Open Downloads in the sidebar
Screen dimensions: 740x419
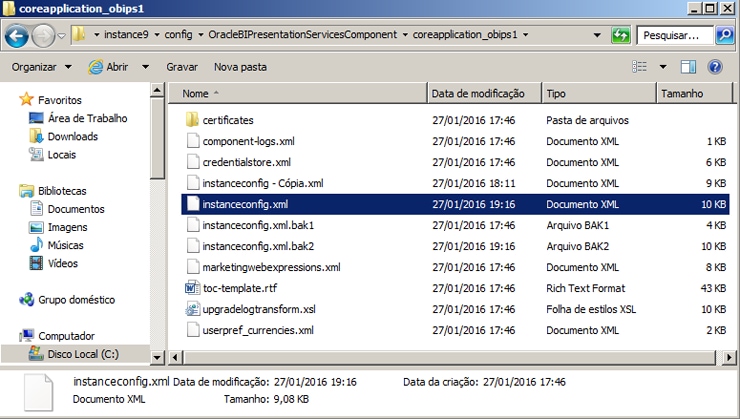[73, 136]
